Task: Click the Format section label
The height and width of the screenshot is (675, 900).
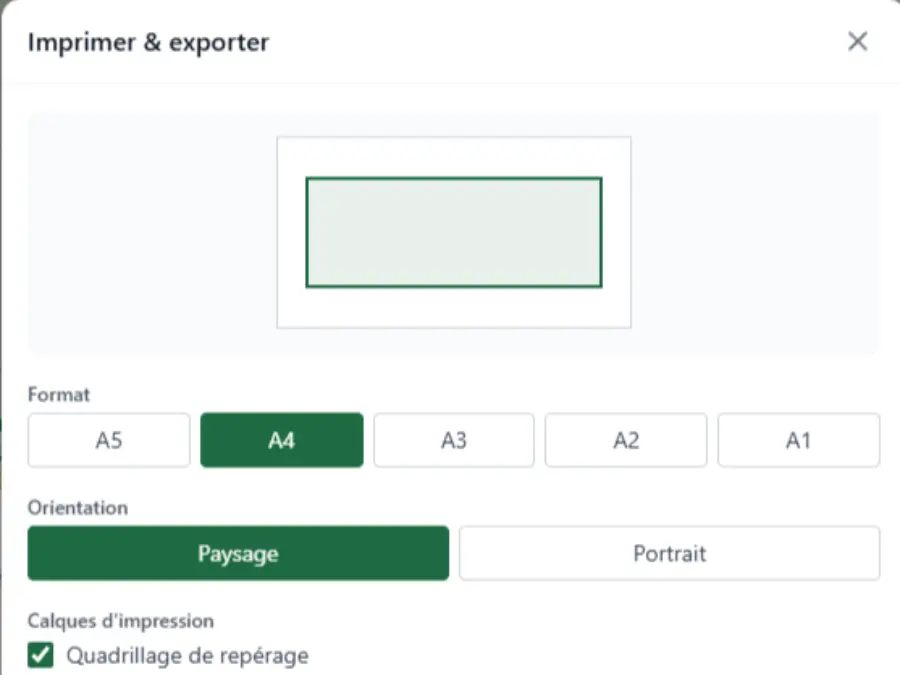Action: 59,395
